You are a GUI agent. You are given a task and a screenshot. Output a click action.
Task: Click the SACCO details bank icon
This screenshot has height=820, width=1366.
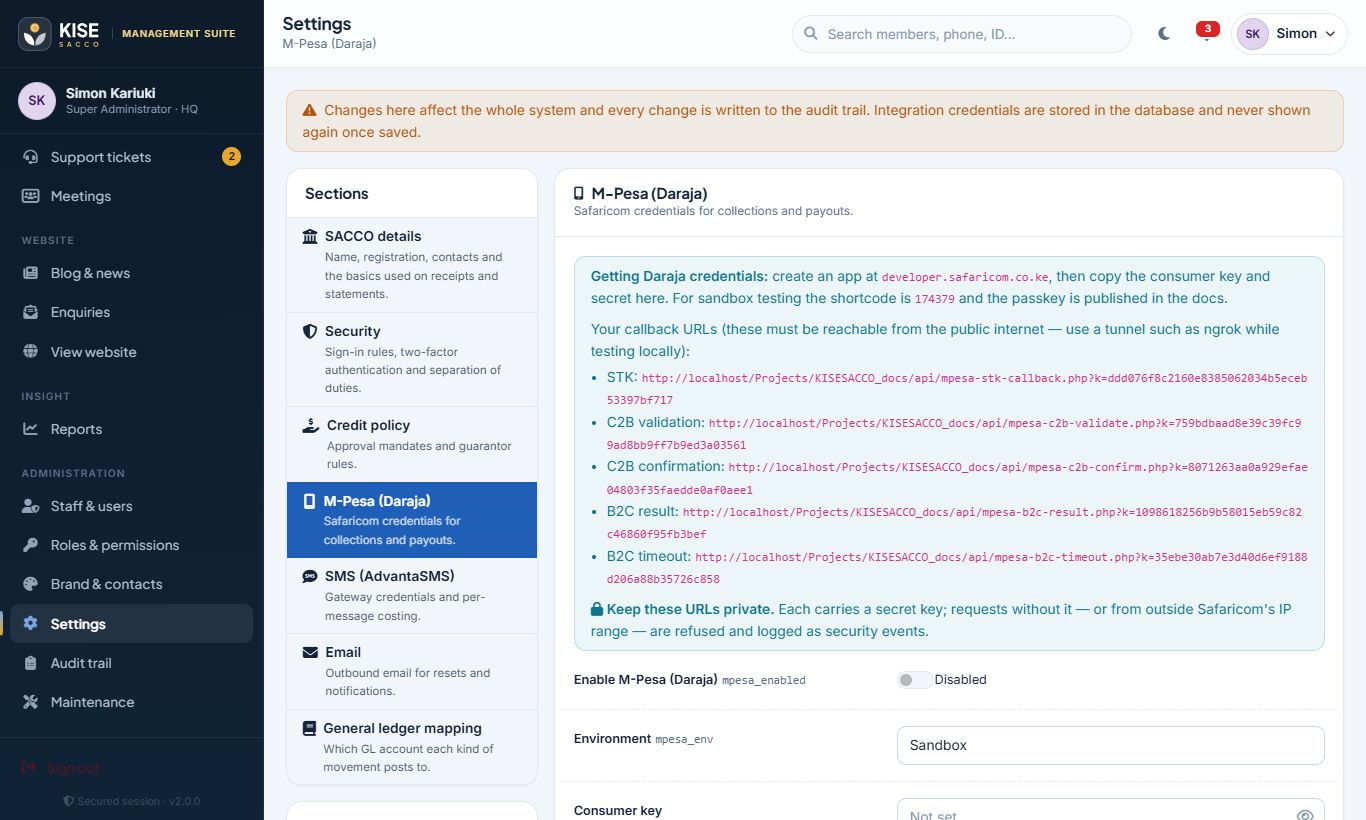[x=310, y=236]
